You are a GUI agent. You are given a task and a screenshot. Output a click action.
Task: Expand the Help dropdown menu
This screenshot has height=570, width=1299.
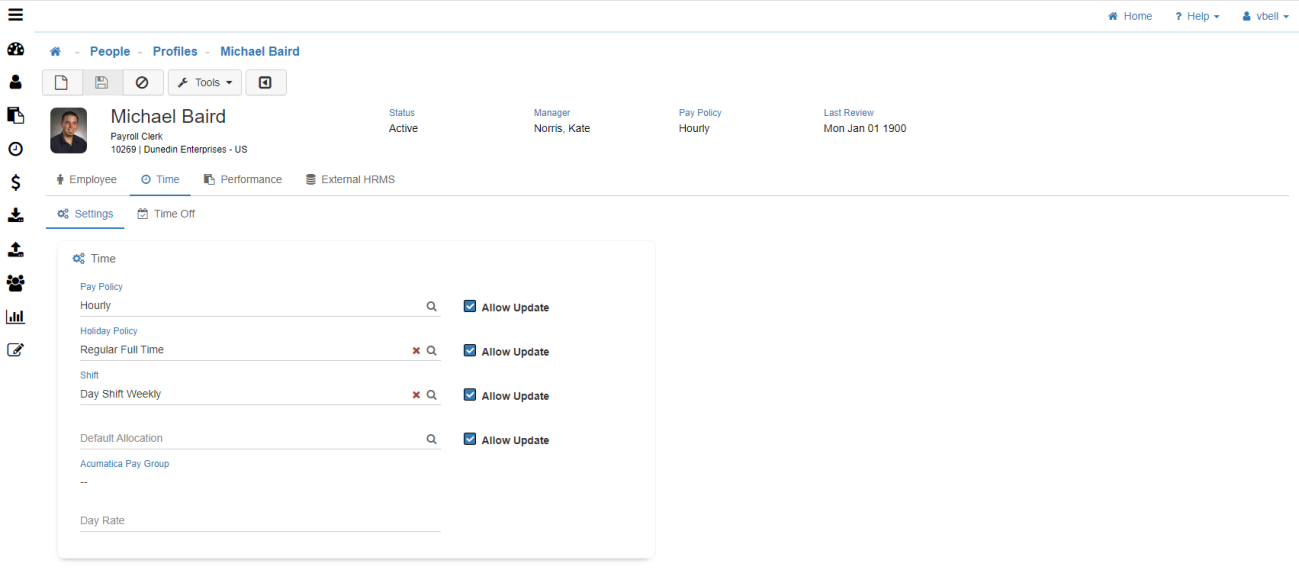1197,16
